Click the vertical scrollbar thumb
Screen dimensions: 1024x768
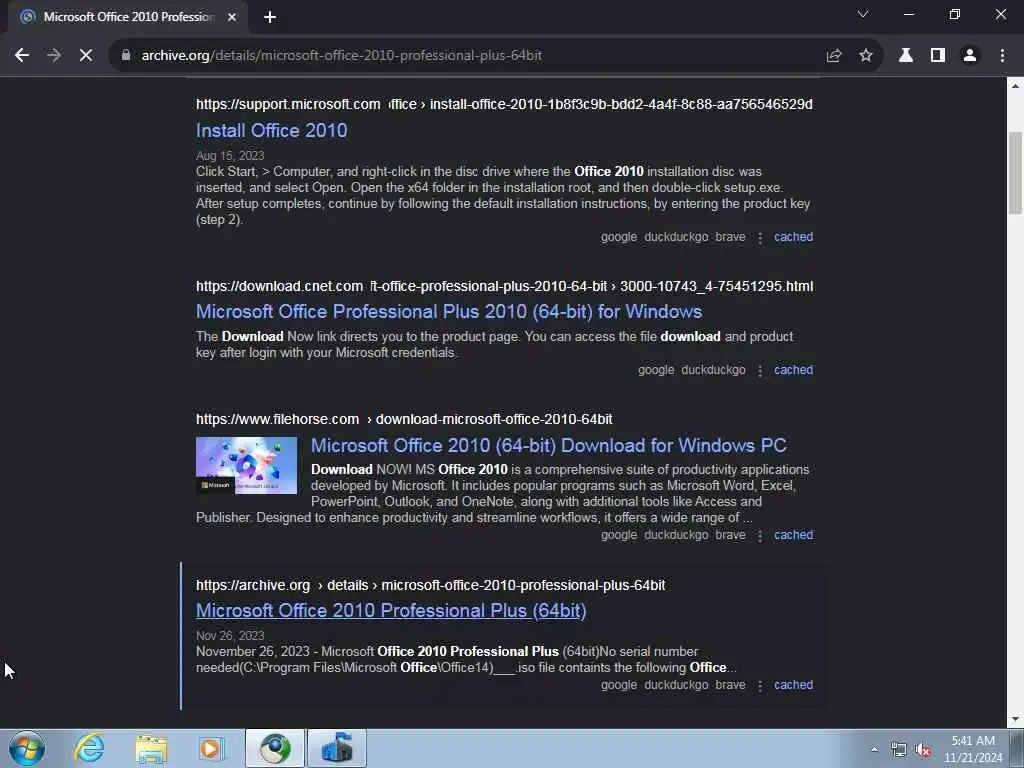click(x=1015, y=172)
